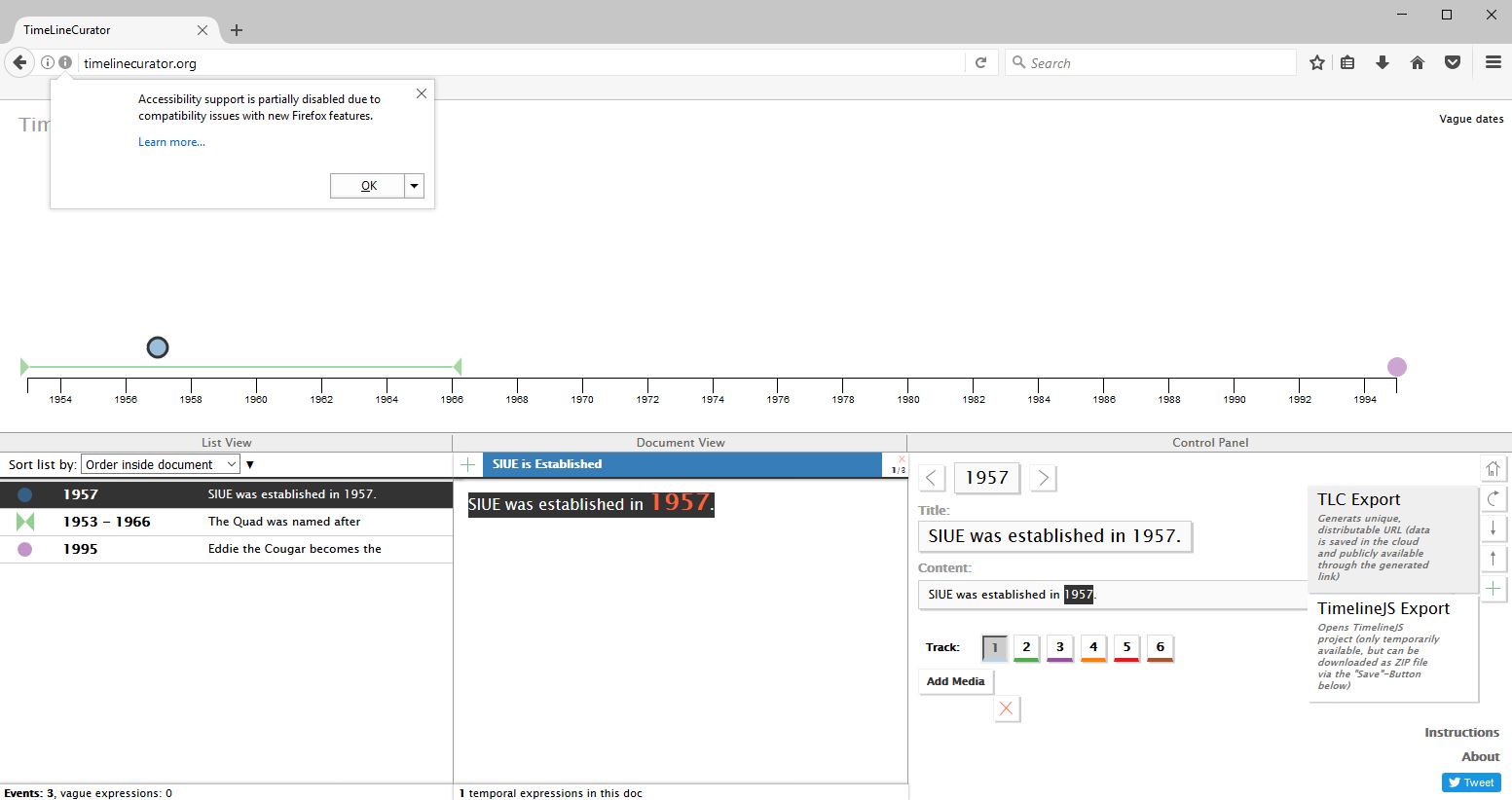Viewport: 1512px width, 800px height.
Task: Switch the event to track 5
Action: click(1126, 648)
